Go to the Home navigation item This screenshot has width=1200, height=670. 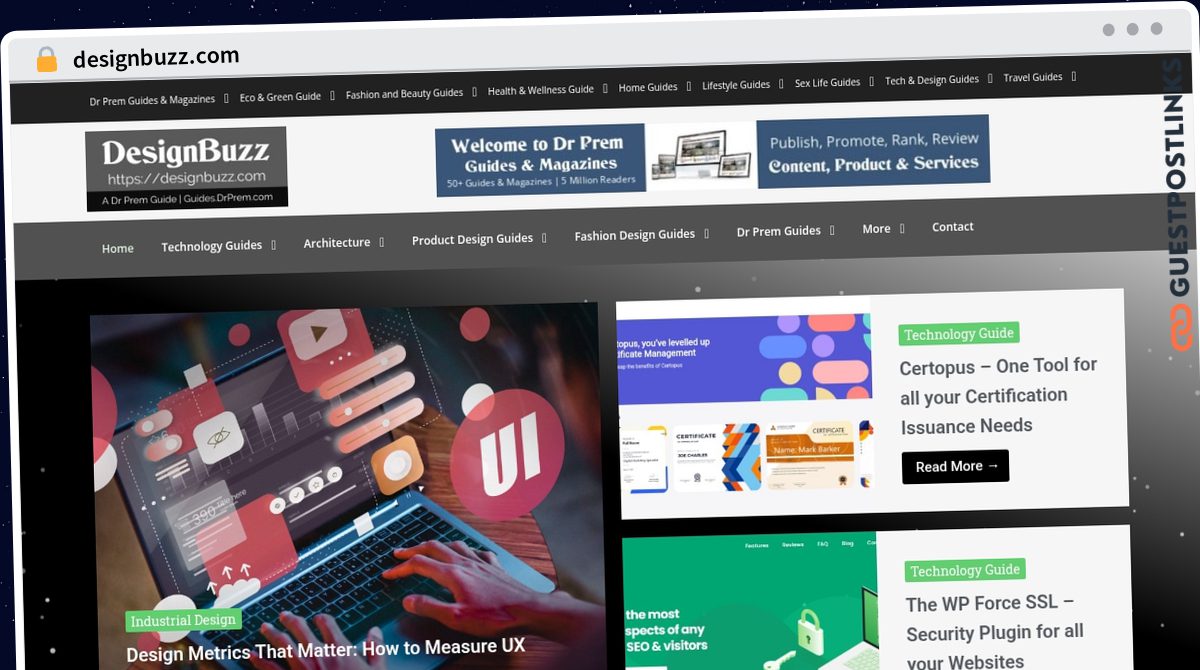pyautogui.click(x=118, y=248)
